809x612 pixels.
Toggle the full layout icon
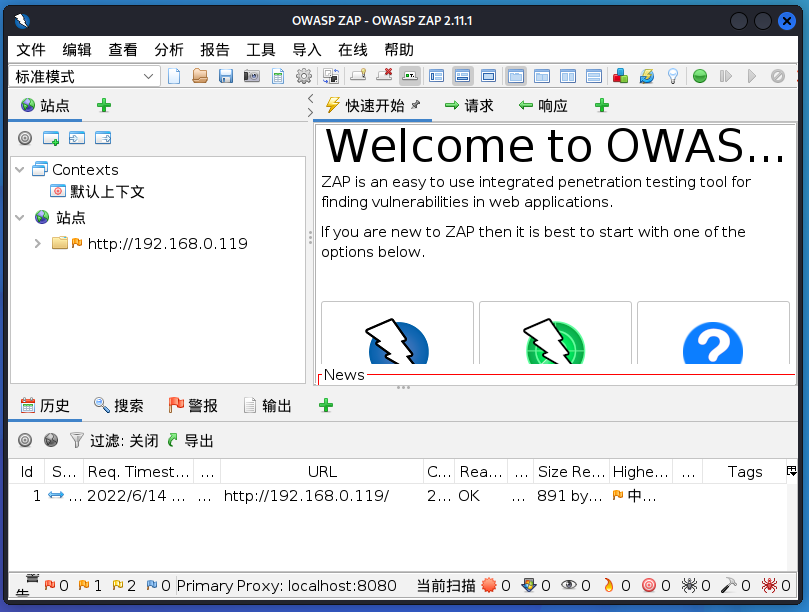pos(489,76)
